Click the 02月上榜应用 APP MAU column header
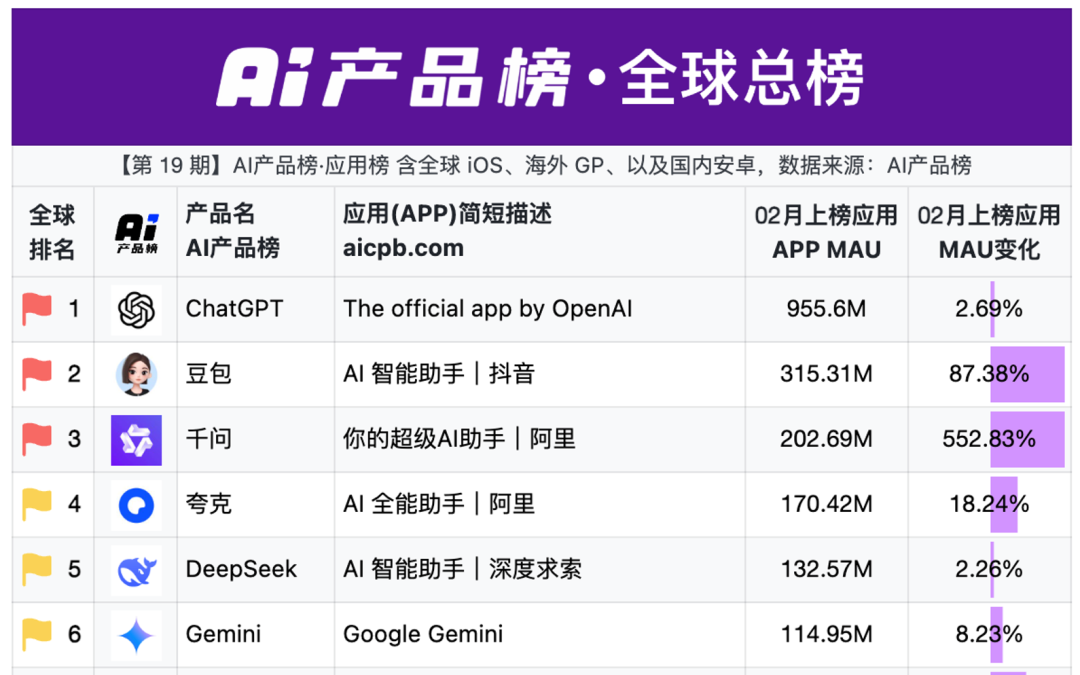 click(827, 232)
